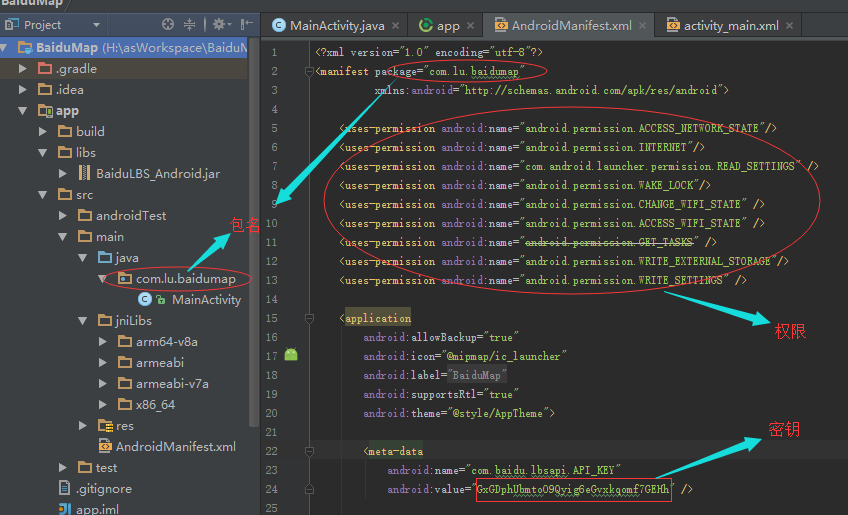
Task: Close the activity_main.xml tab
Action: point(790,25)
